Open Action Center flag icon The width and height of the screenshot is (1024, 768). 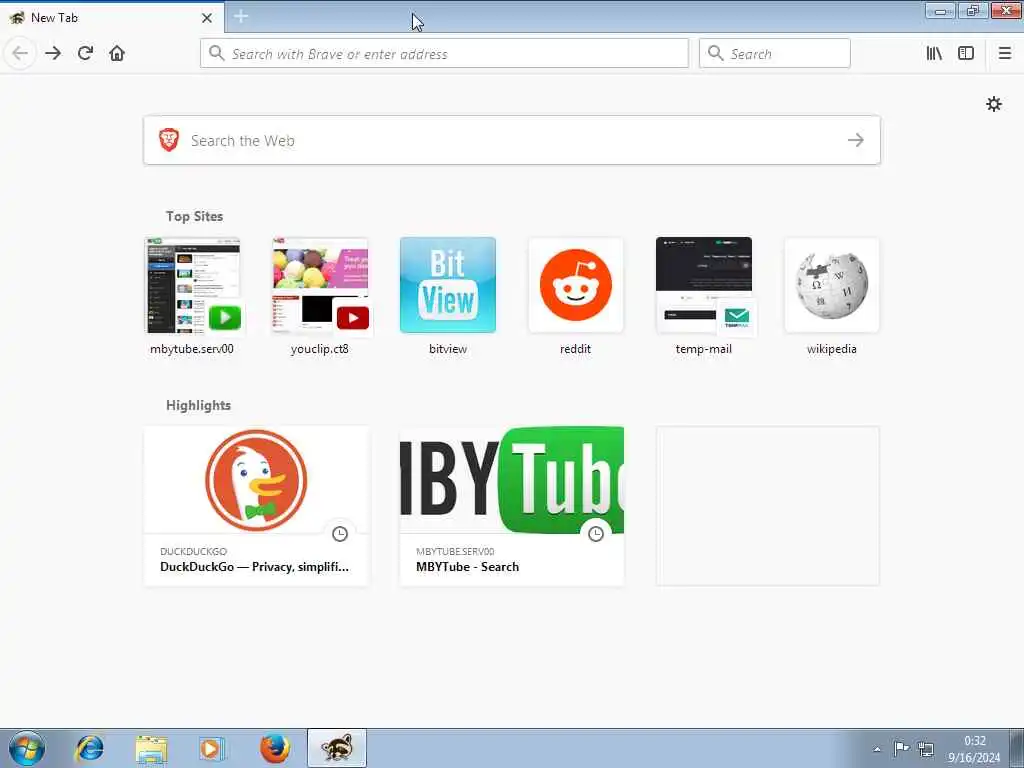(901, 748)
